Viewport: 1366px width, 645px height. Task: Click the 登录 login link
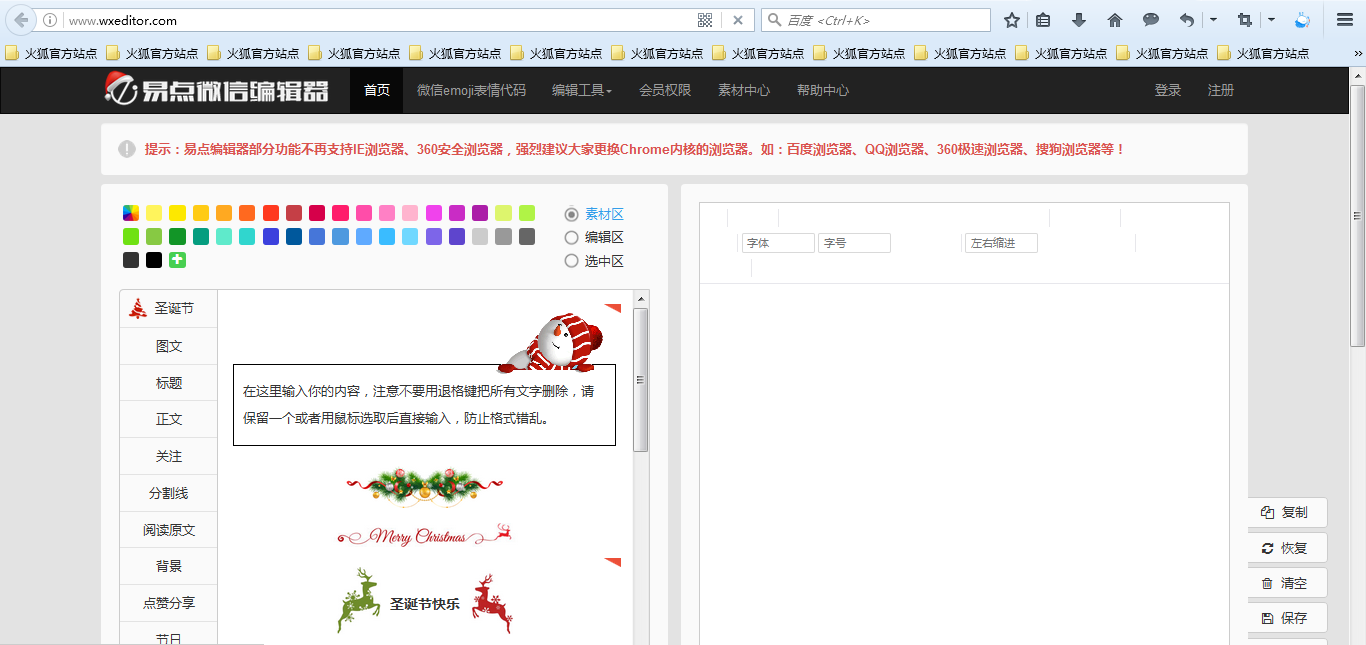(1168, 90)
